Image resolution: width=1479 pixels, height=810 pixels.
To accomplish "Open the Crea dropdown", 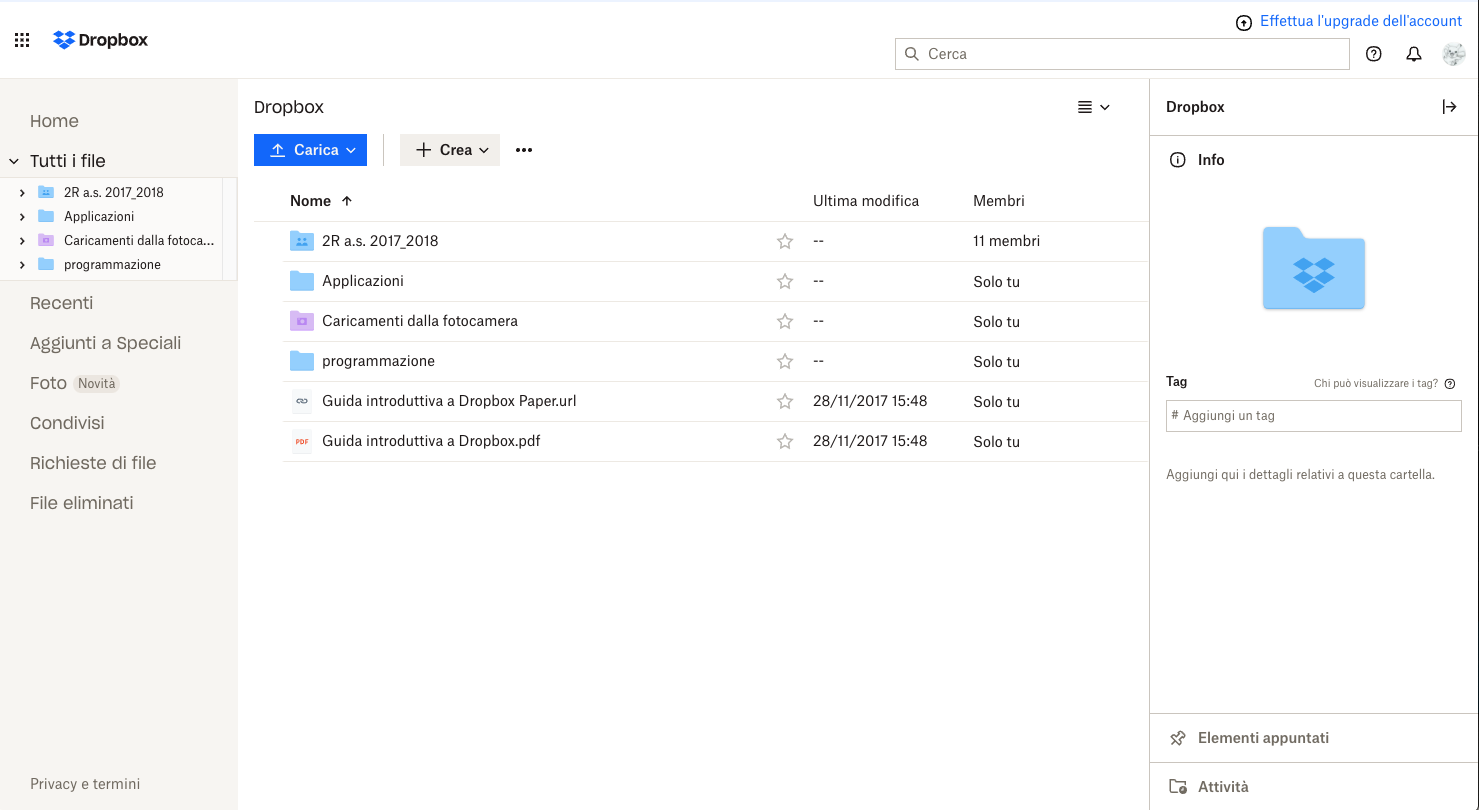I will click(x=450, y=150).
